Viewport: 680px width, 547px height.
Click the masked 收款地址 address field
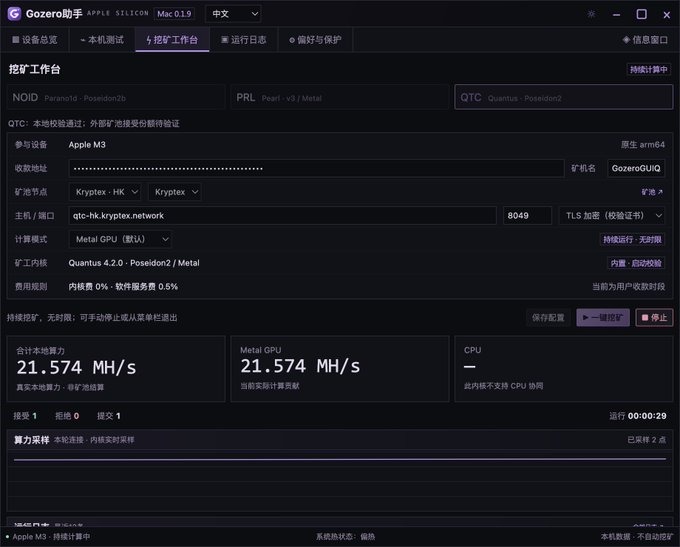[316, 168]
